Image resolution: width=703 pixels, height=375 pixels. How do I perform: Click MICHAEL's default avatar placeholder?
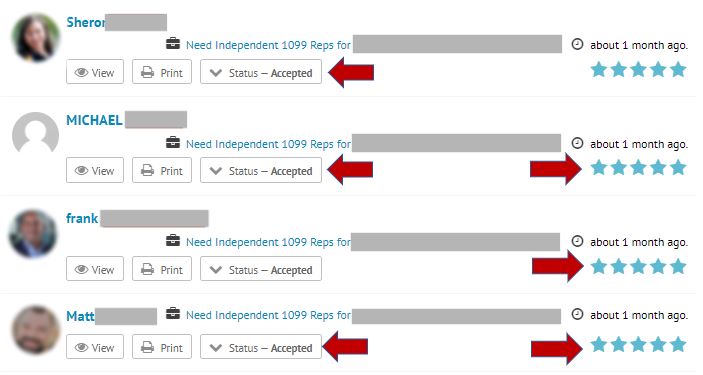coord(35,133)
